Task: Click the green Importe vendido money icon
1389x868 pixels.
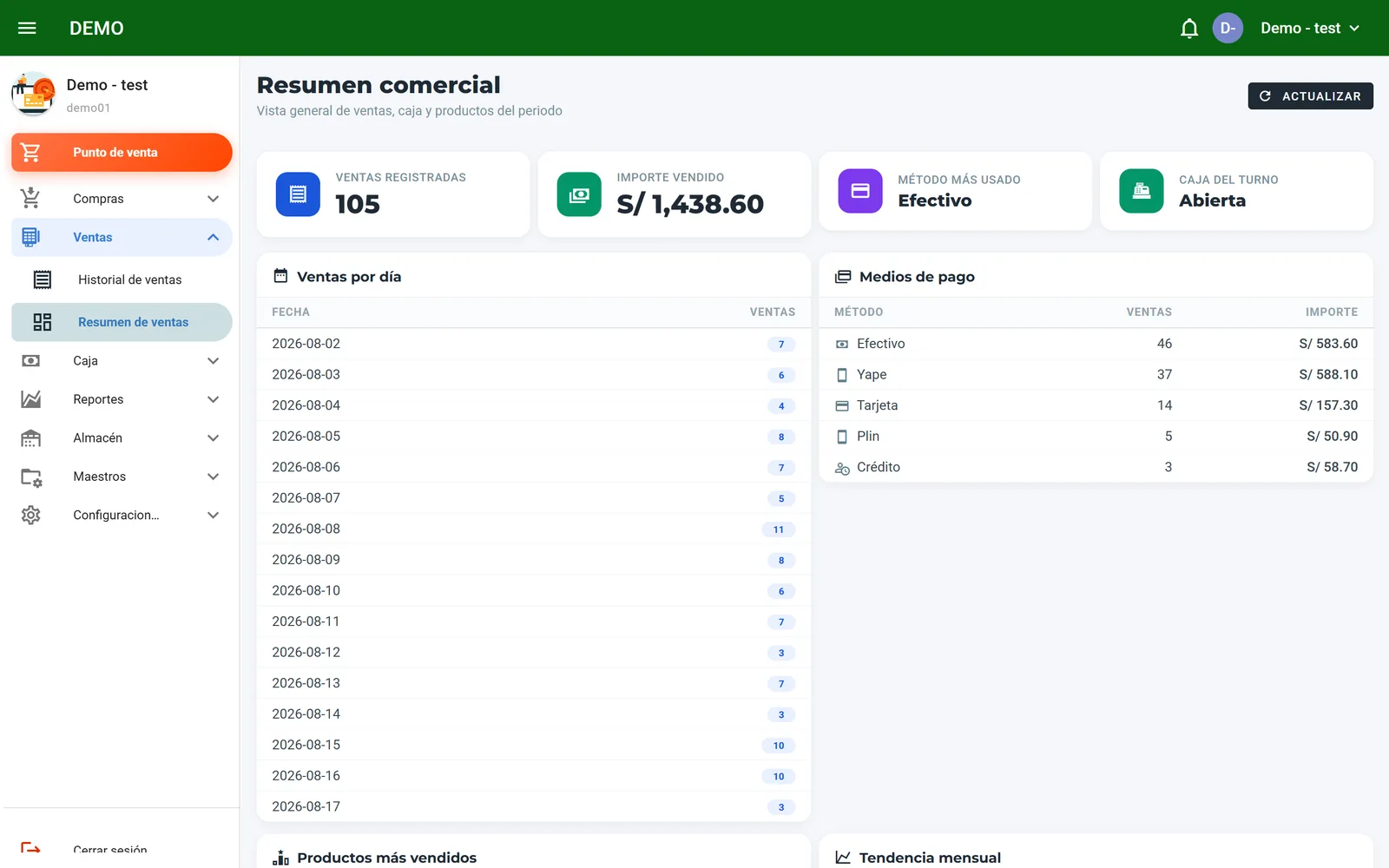Action: 579,194
